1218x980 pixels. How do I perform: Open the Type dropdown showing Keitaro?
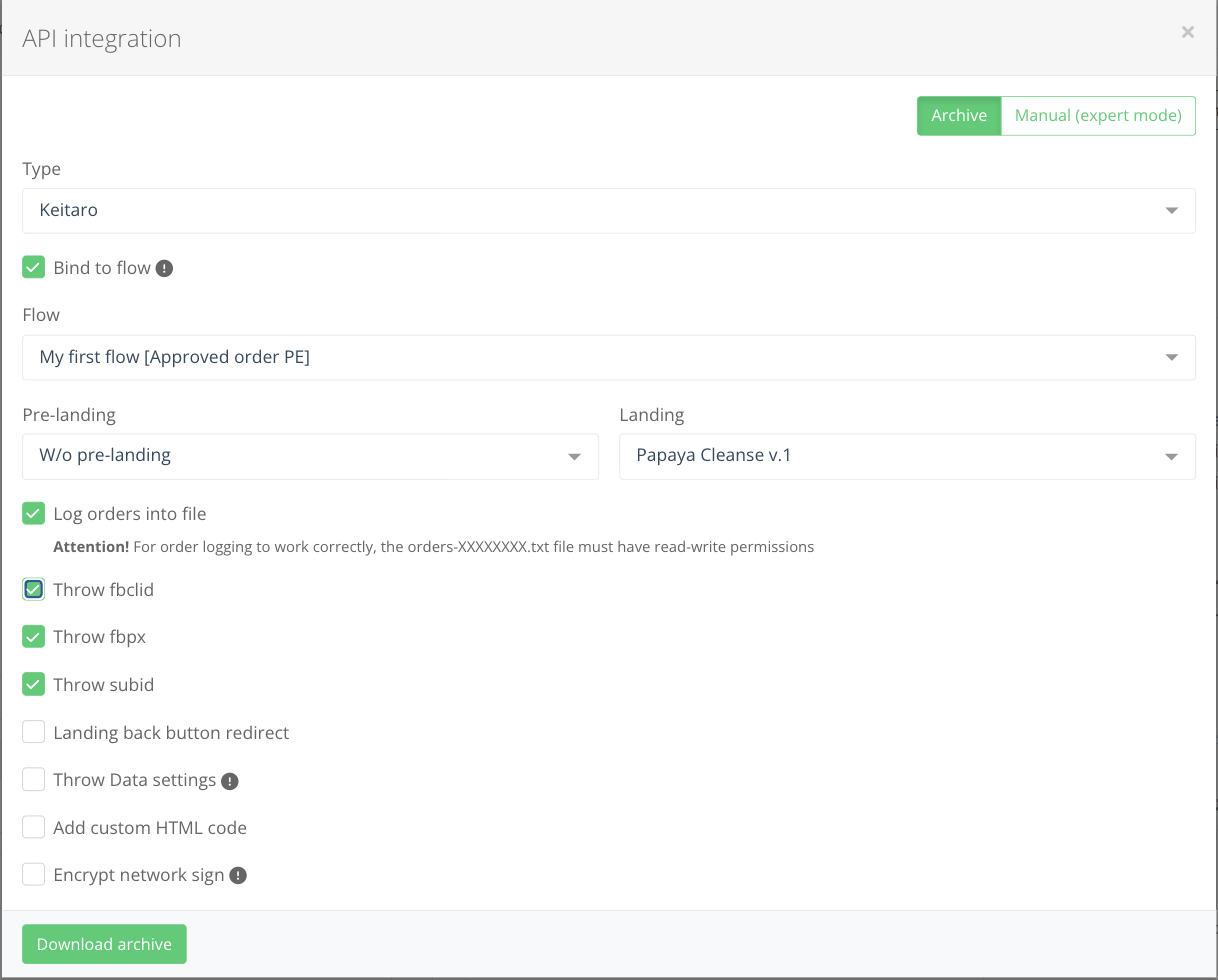pos(609,211)
